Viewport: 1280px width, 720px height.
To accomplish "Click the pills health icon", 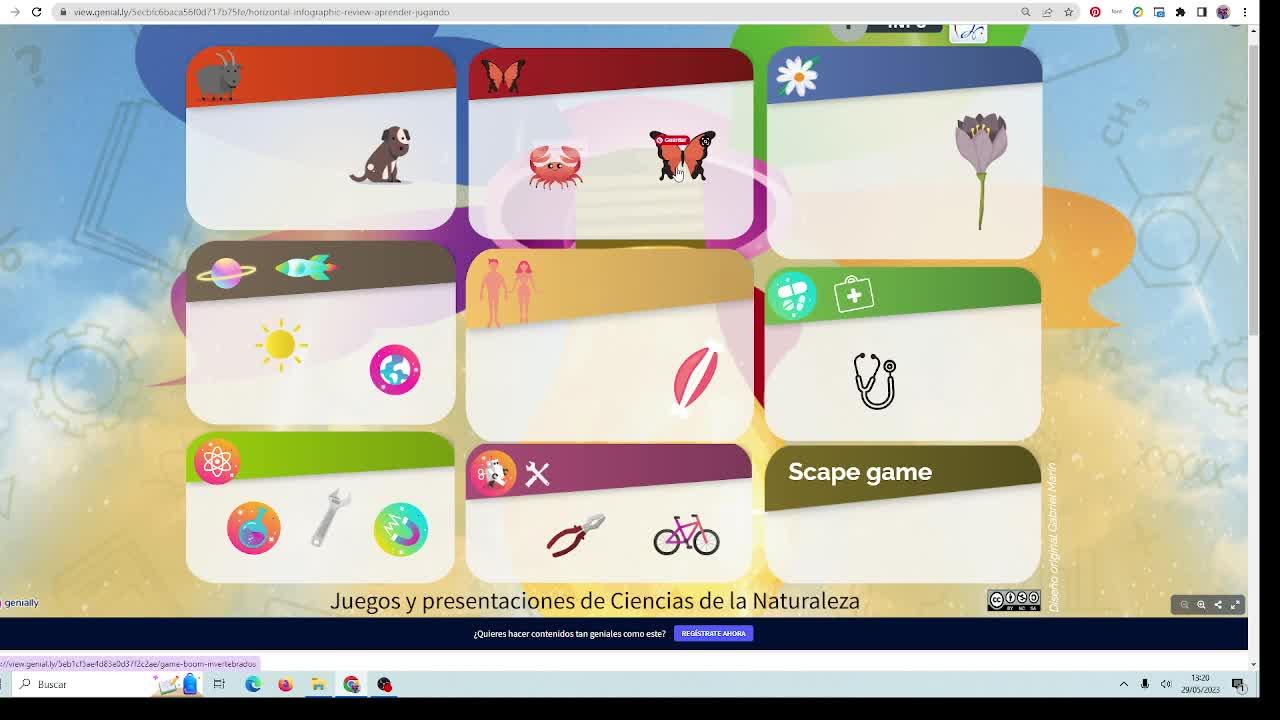I will point(793,296).
